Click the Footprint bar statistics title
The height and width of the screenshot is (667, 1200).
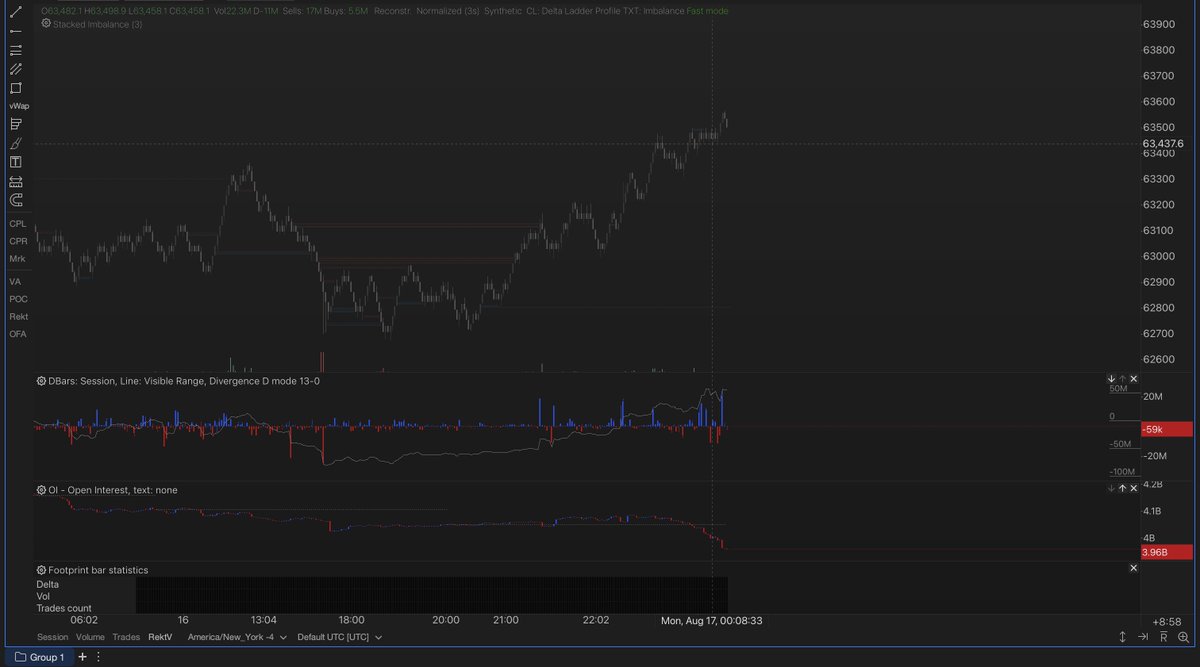pyautogui.click(x=98, y=570)
